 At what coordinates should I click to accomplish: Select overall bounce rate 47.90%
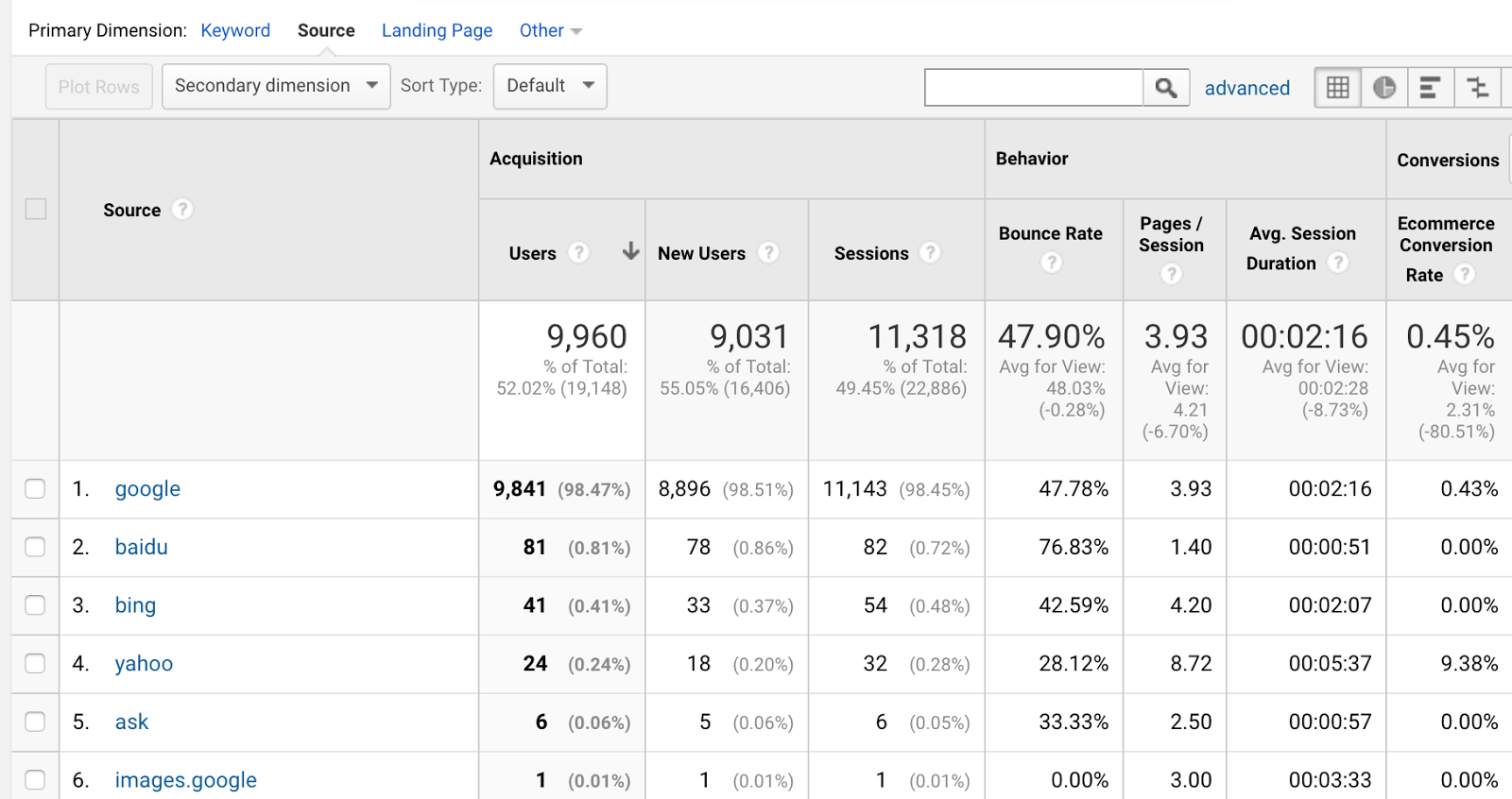point(1052,336)
